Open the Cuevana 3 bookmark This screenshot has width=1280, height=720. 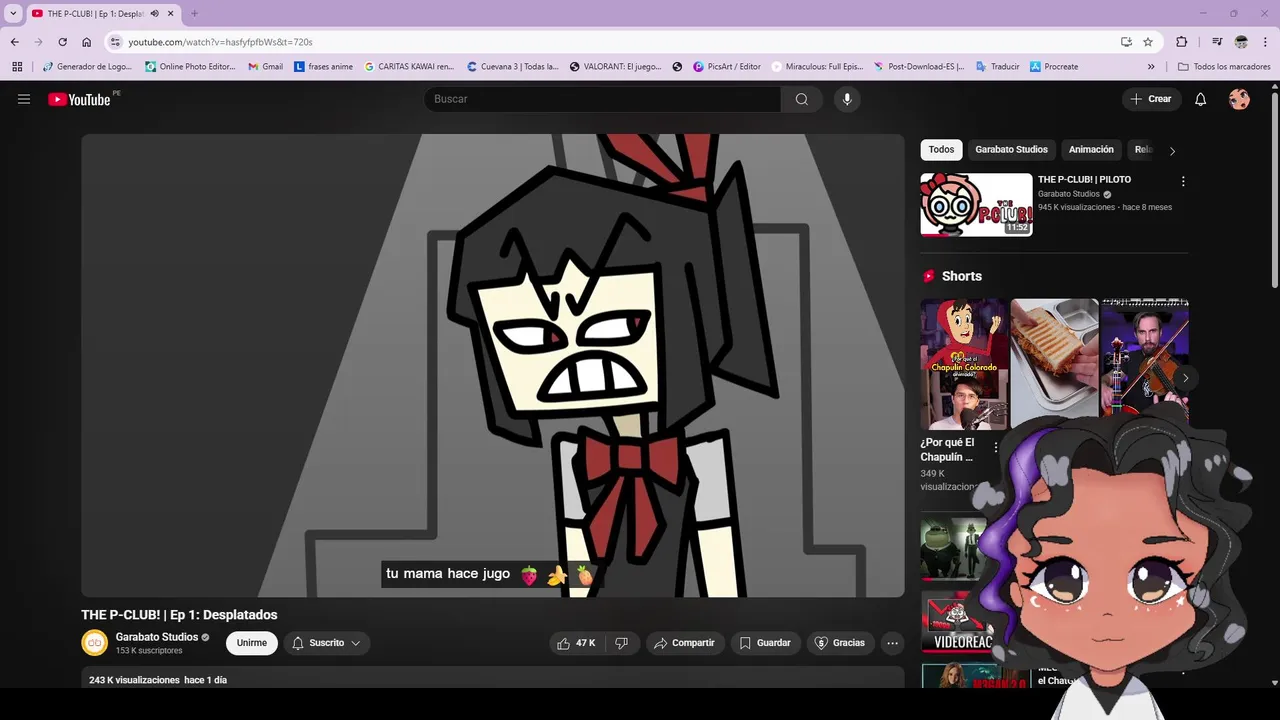[513, 67]
